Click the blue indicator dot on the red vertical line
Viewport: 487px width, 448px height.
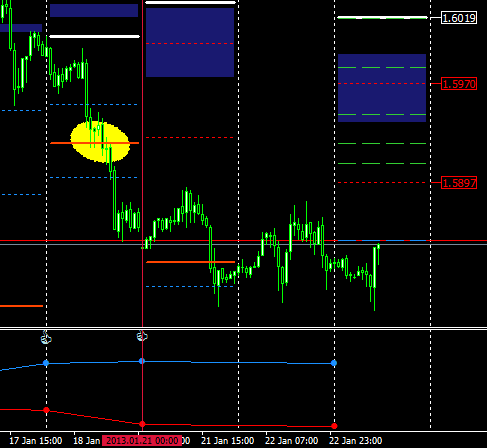tap(142, 361)
